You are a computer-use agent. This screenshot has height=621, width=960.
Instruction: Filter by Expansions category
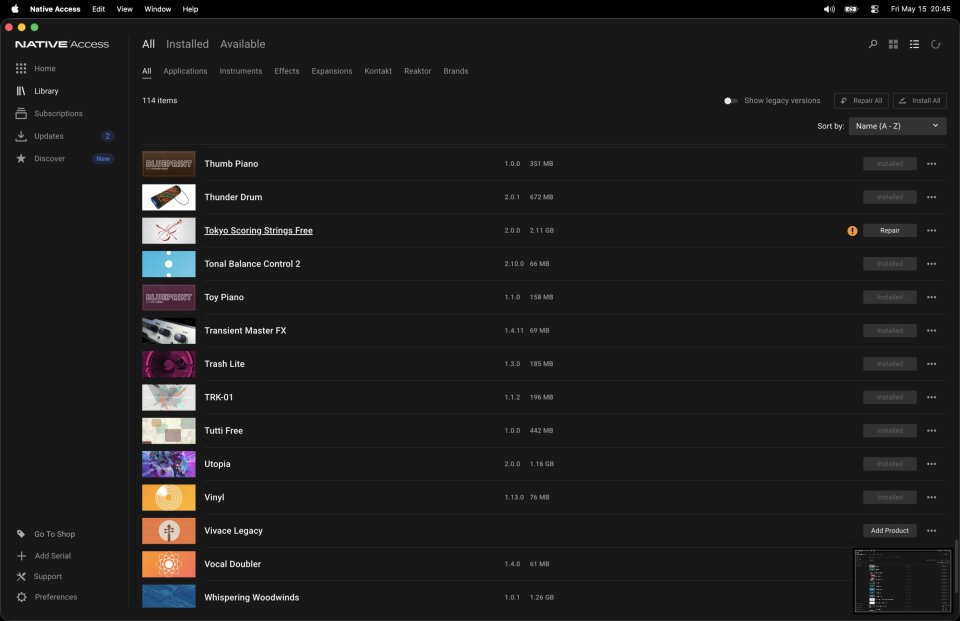pyautogui.click(x=331, y=71)
